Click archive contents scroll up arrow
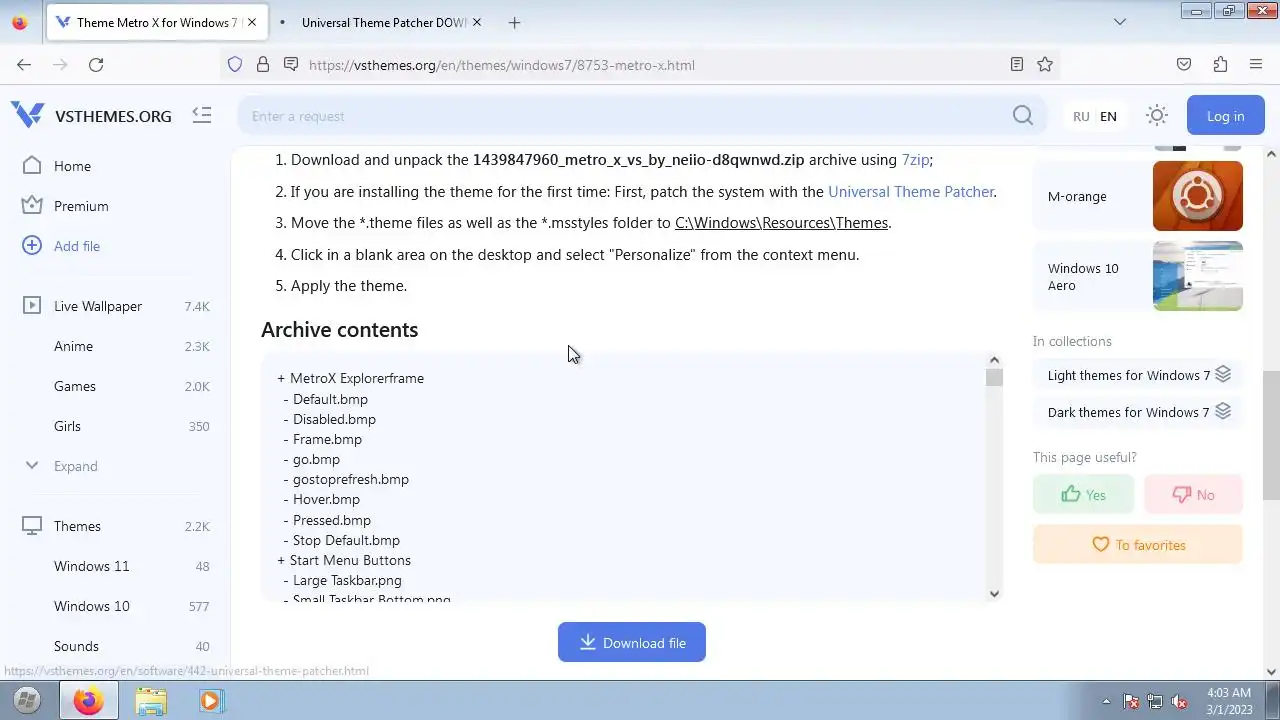Screen dimensions: 1280x720 point(993,360)
